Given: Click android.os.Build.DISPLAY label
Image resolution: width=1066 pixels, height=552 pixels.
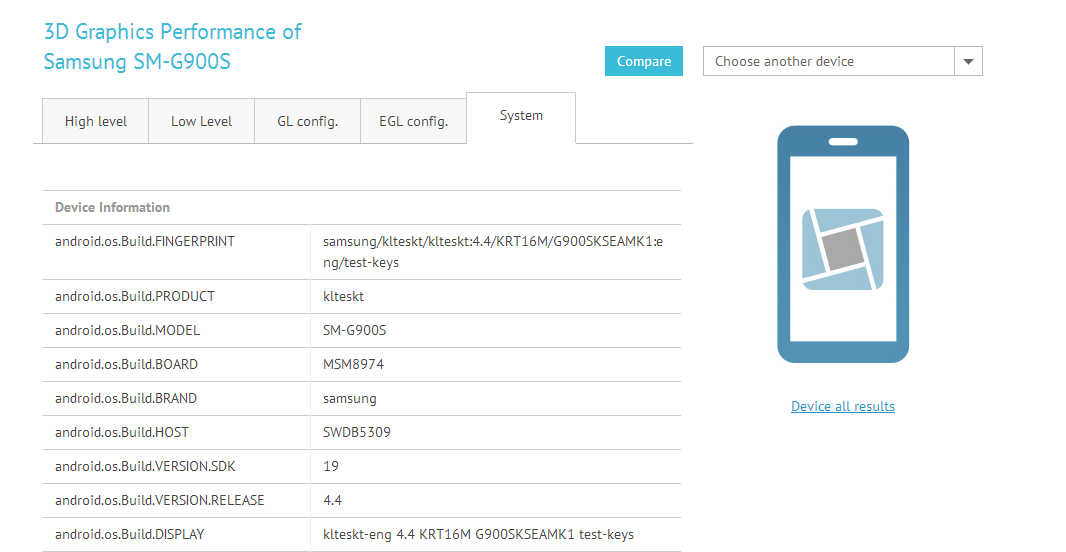Looking at the screenshot, I should click(129, 534).
